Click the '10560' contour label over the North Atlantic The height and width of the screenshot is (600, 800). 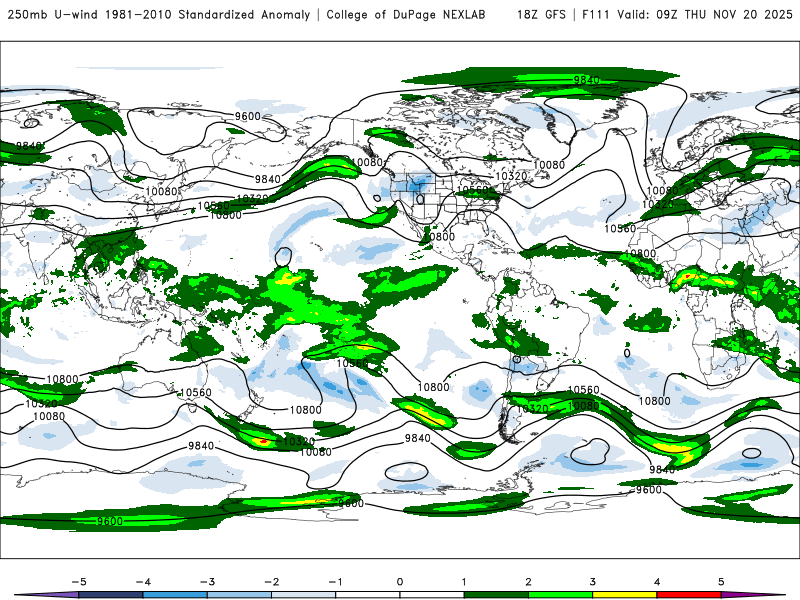coord(620,229)
